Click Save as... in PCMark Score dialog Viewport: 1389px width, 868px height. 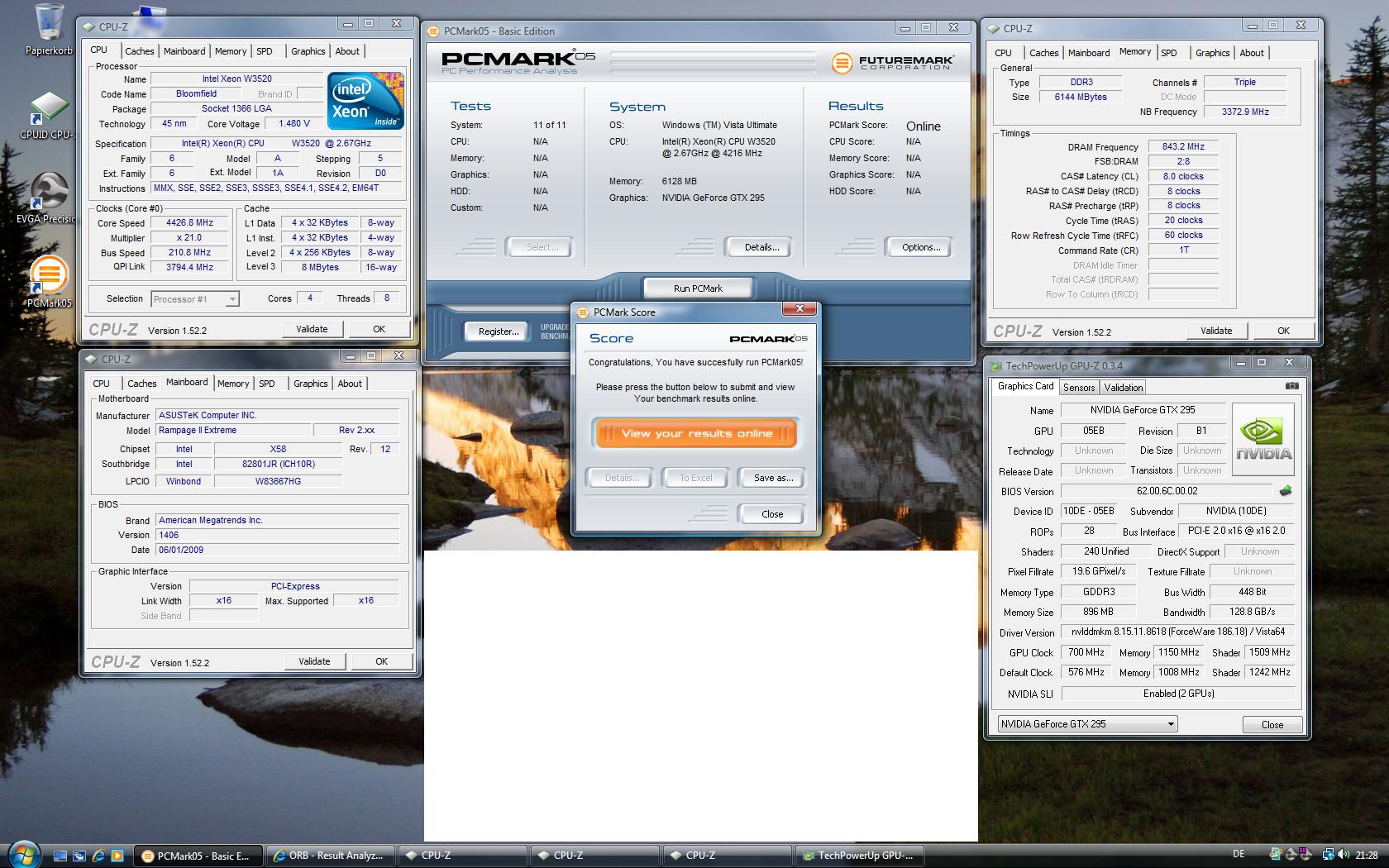pyautogui.click(x=773, y=478)
